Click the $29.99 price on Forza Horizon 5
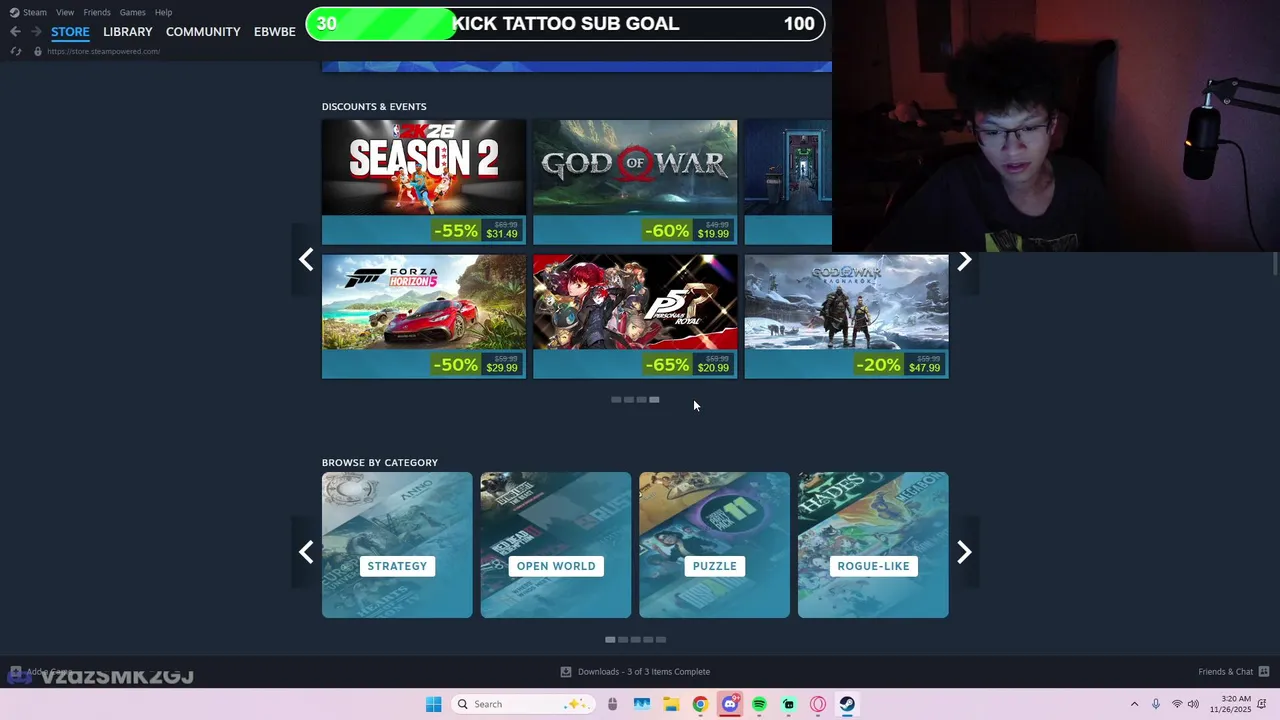This screenshot has width=1280, height=720. pos(502,368)
